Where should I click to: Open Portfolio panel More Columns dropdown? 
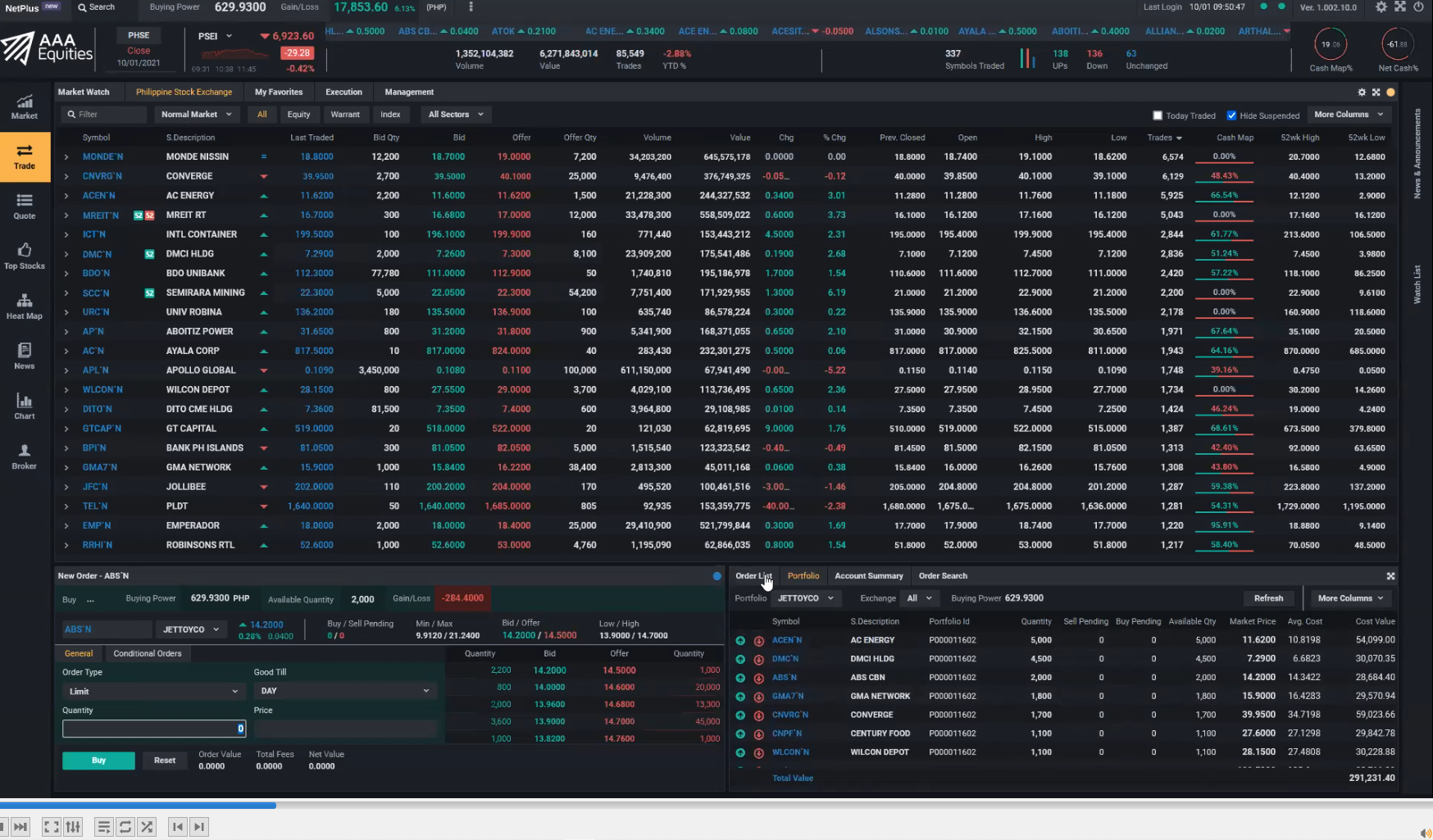click(x=1350, y=598)
